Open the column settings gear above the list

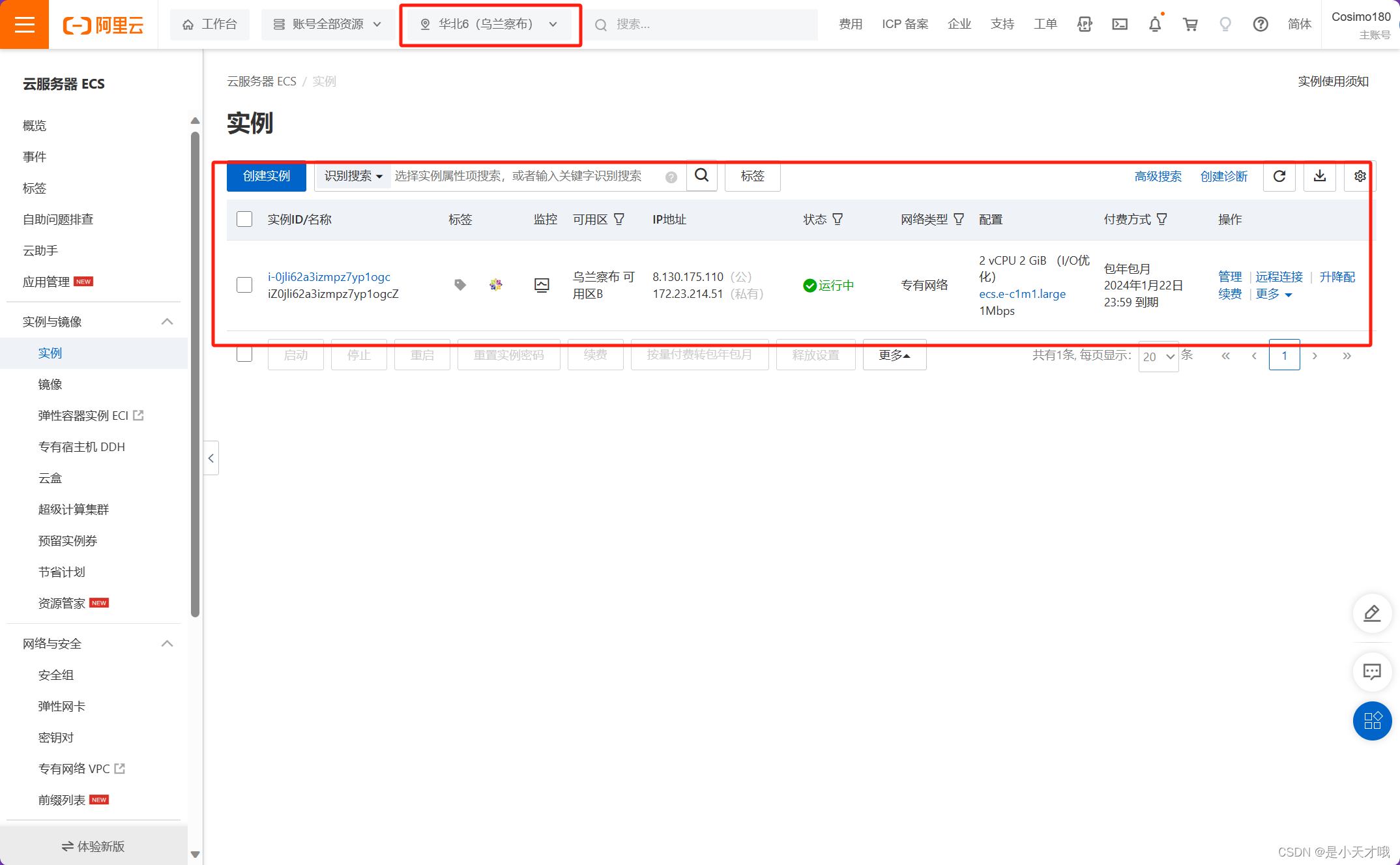1360,176
